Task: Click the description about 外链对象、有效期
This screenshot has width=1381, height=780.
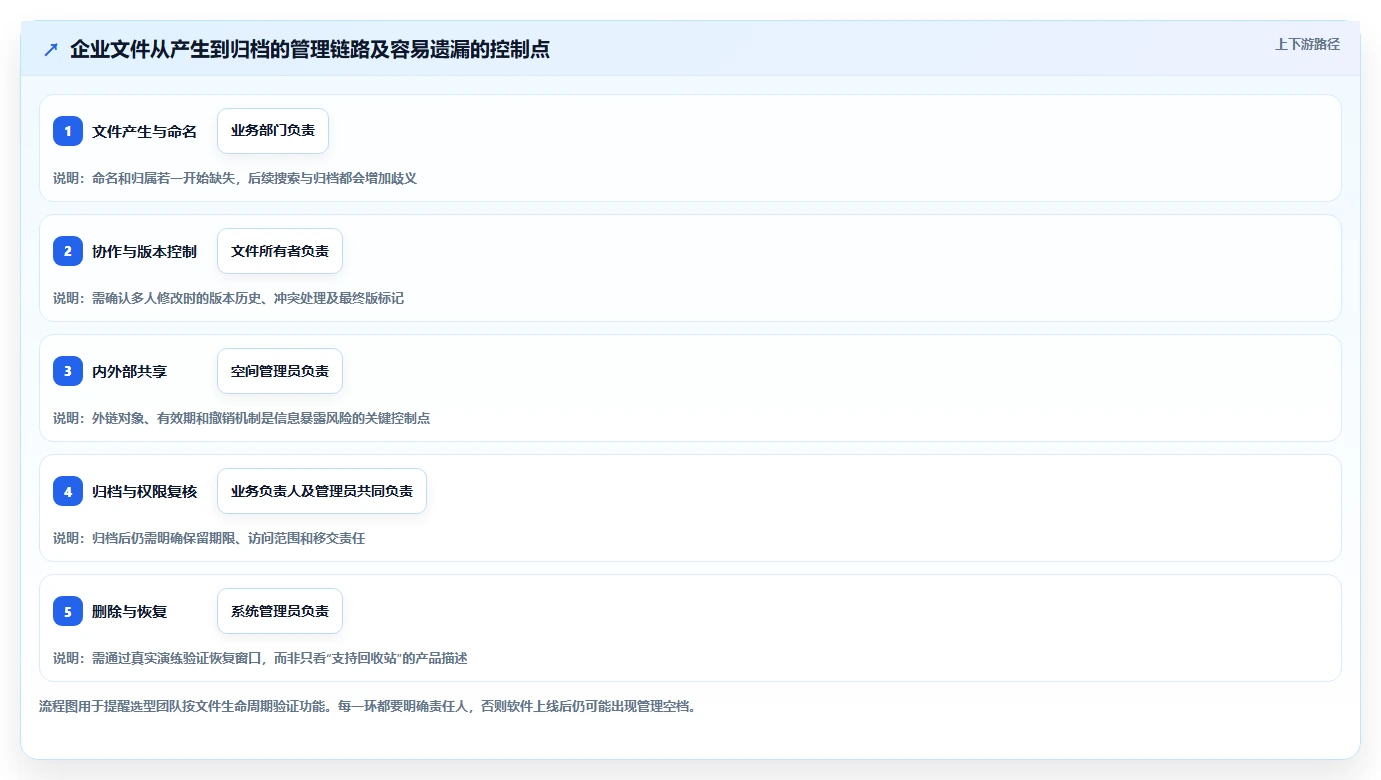Action: 241,418
